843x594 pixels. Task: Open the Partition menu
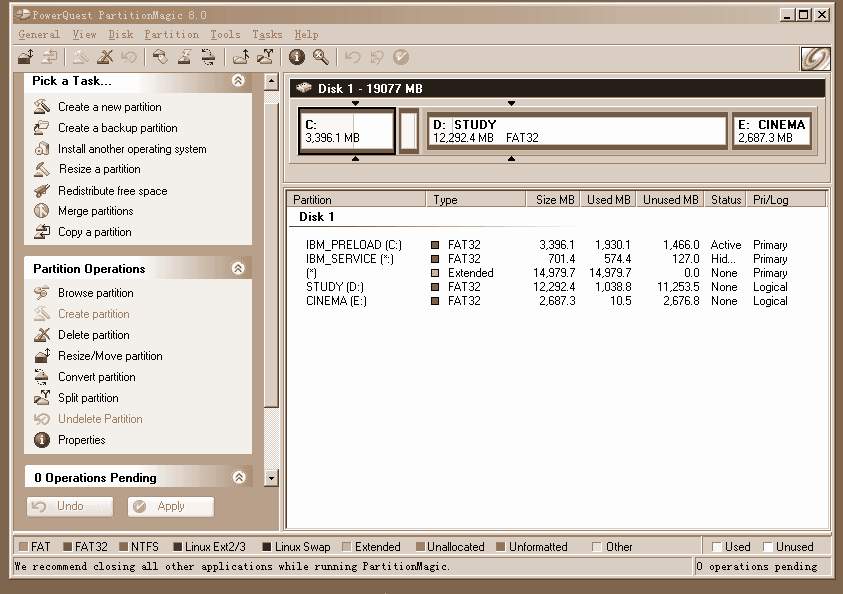pyautogui.click(x=172, y=34)
